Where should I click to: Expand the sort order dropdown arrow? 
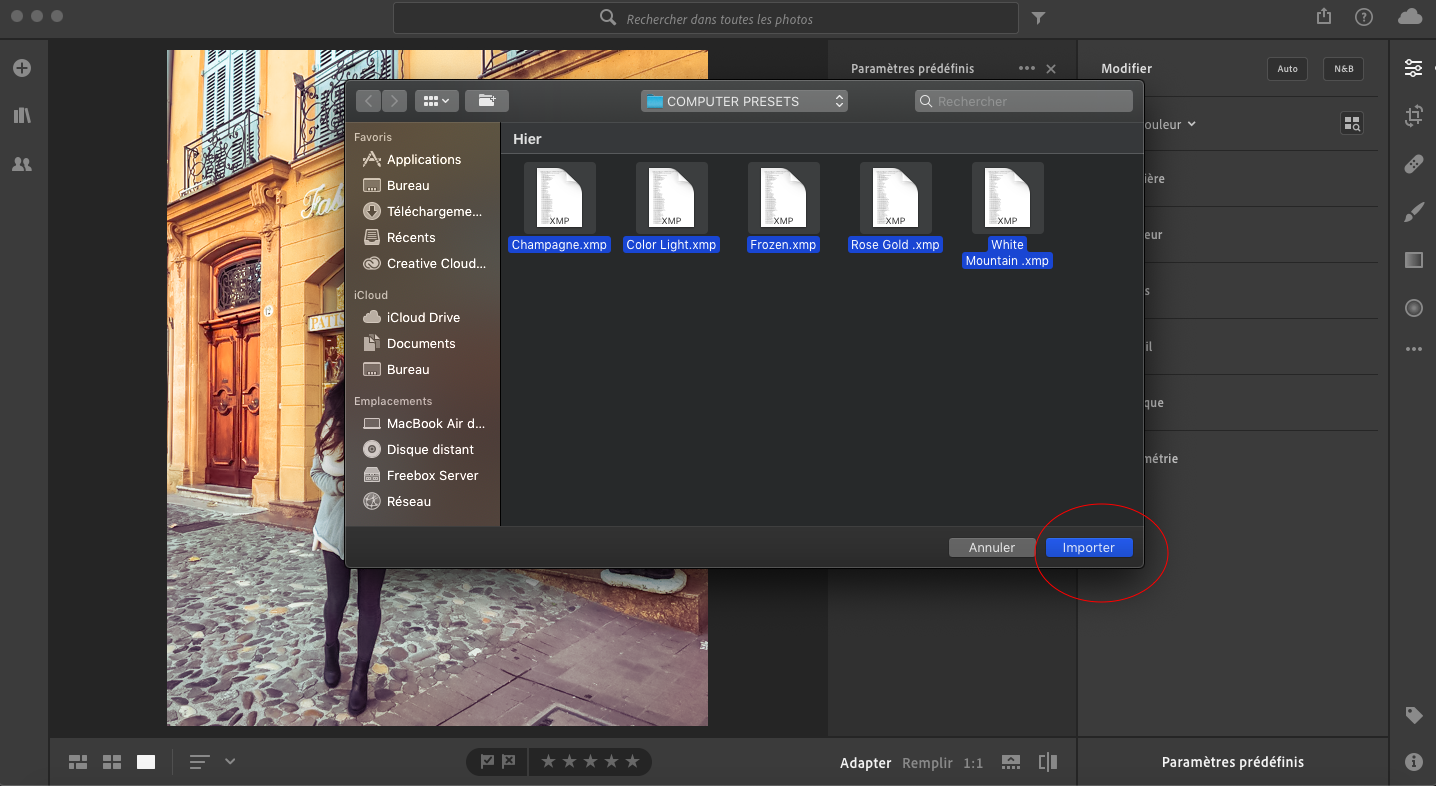(230, 762)
